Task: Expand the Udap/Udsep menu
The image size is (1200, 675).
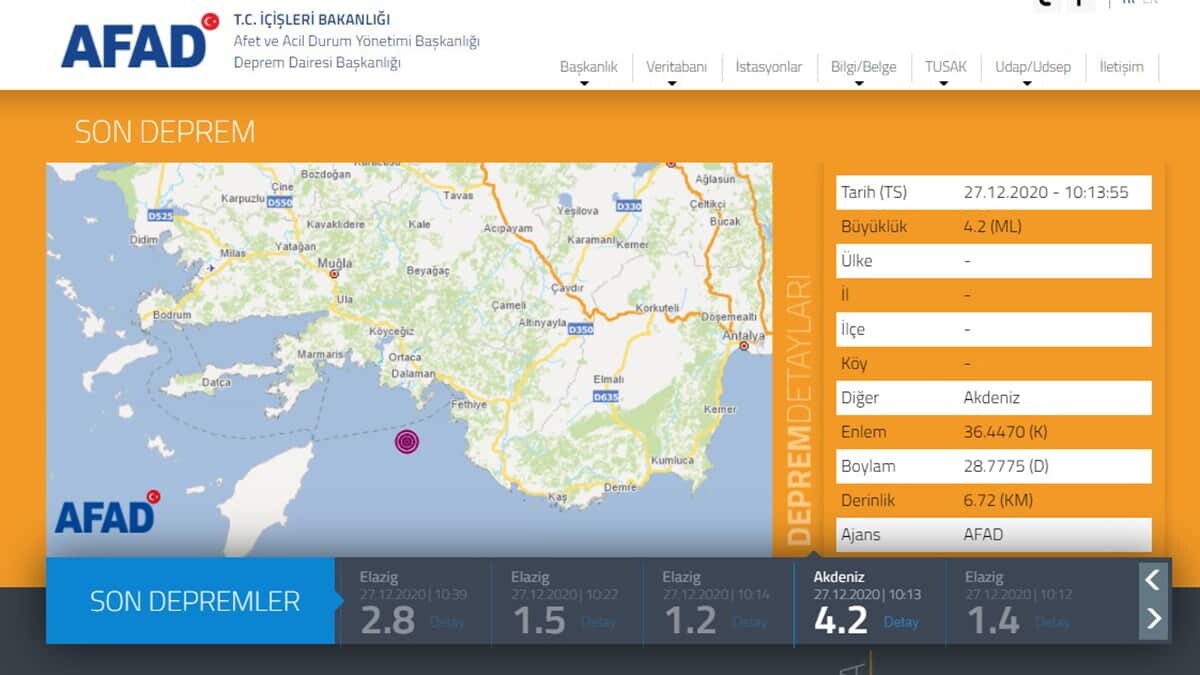Action: [1032, 68]
